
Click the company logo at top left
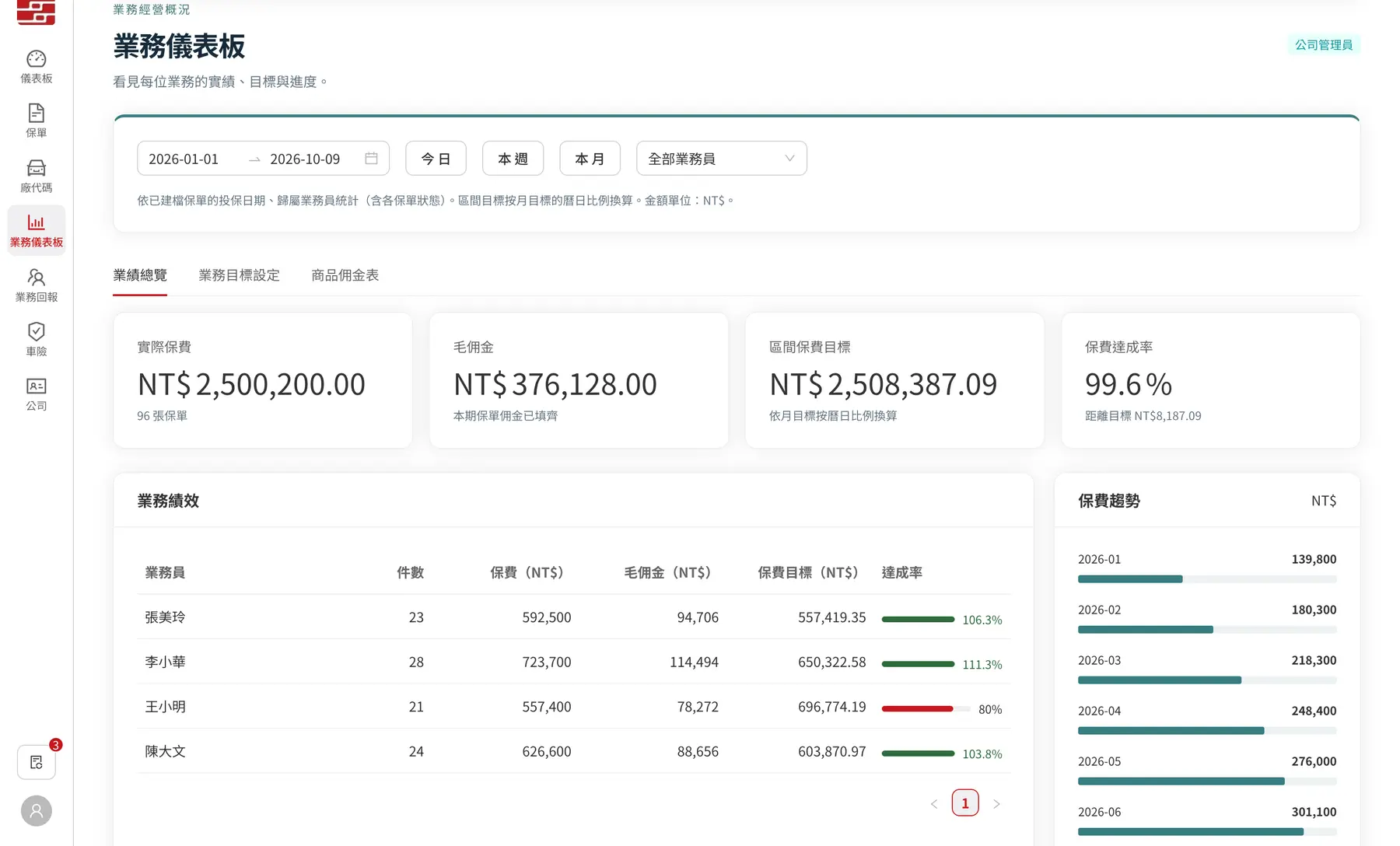point(37,12)
